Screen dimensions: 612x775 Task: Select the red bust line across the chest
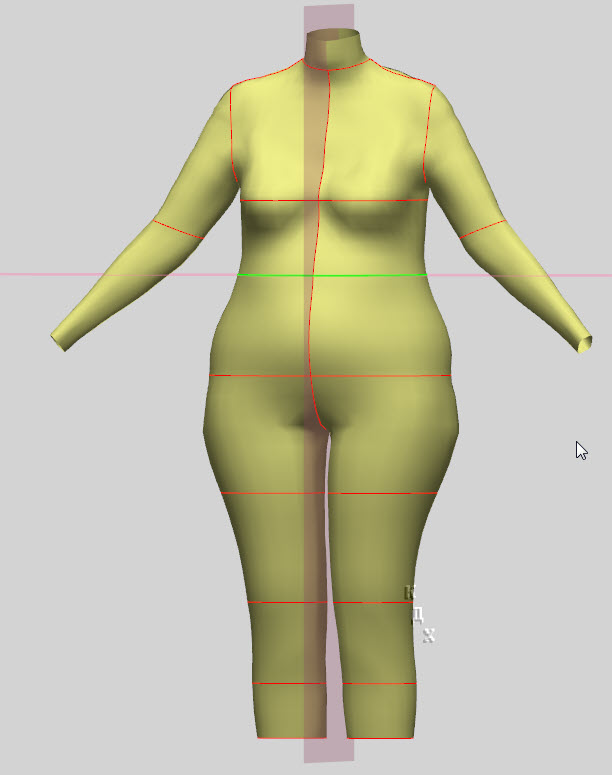click(x=334, y=200)
